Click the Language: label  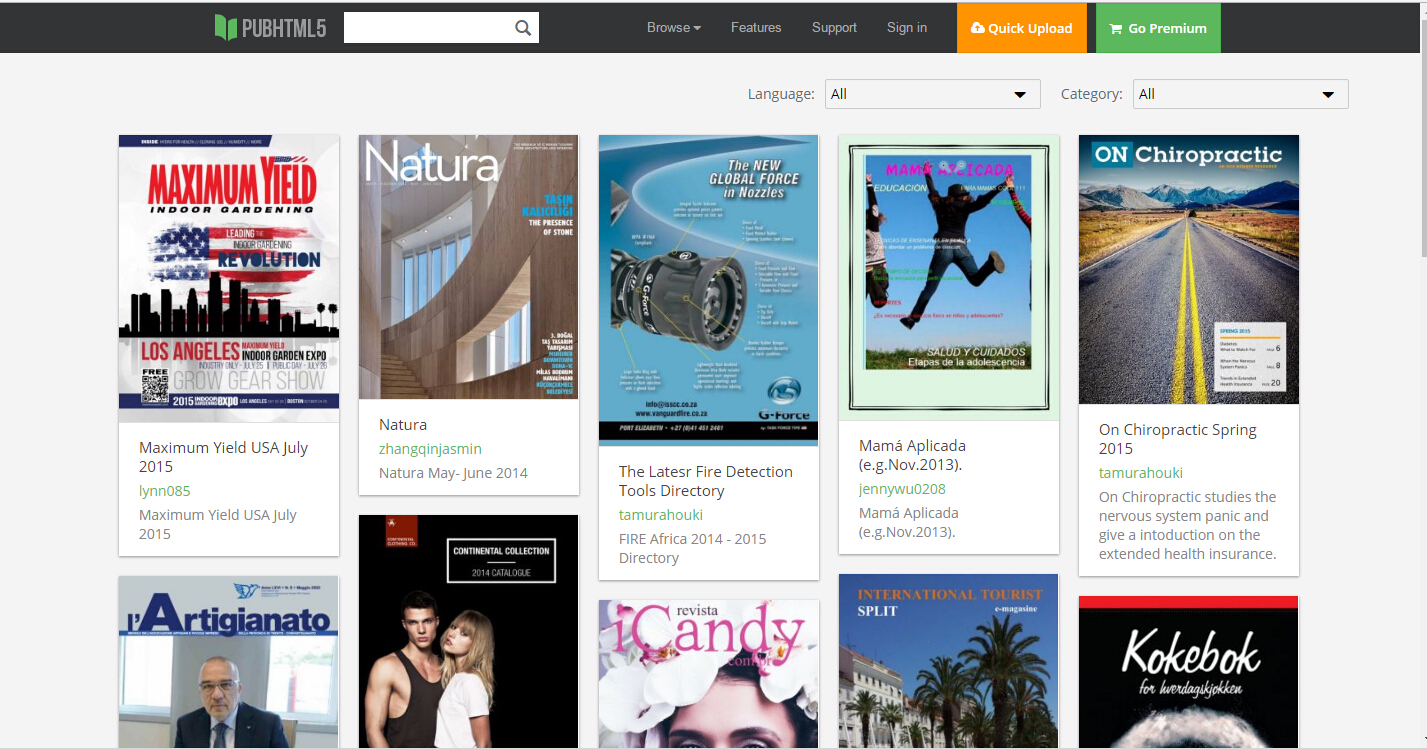[781, 94]
